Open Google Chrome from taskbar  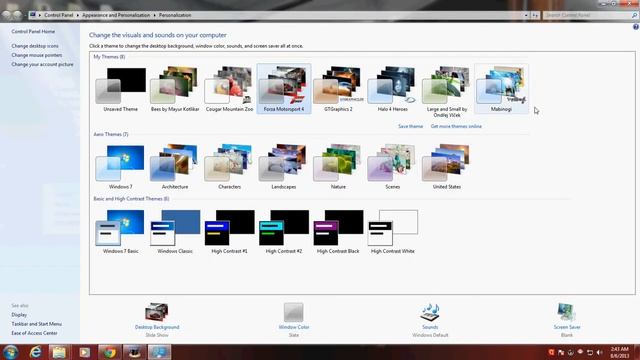tap(109, 352)
